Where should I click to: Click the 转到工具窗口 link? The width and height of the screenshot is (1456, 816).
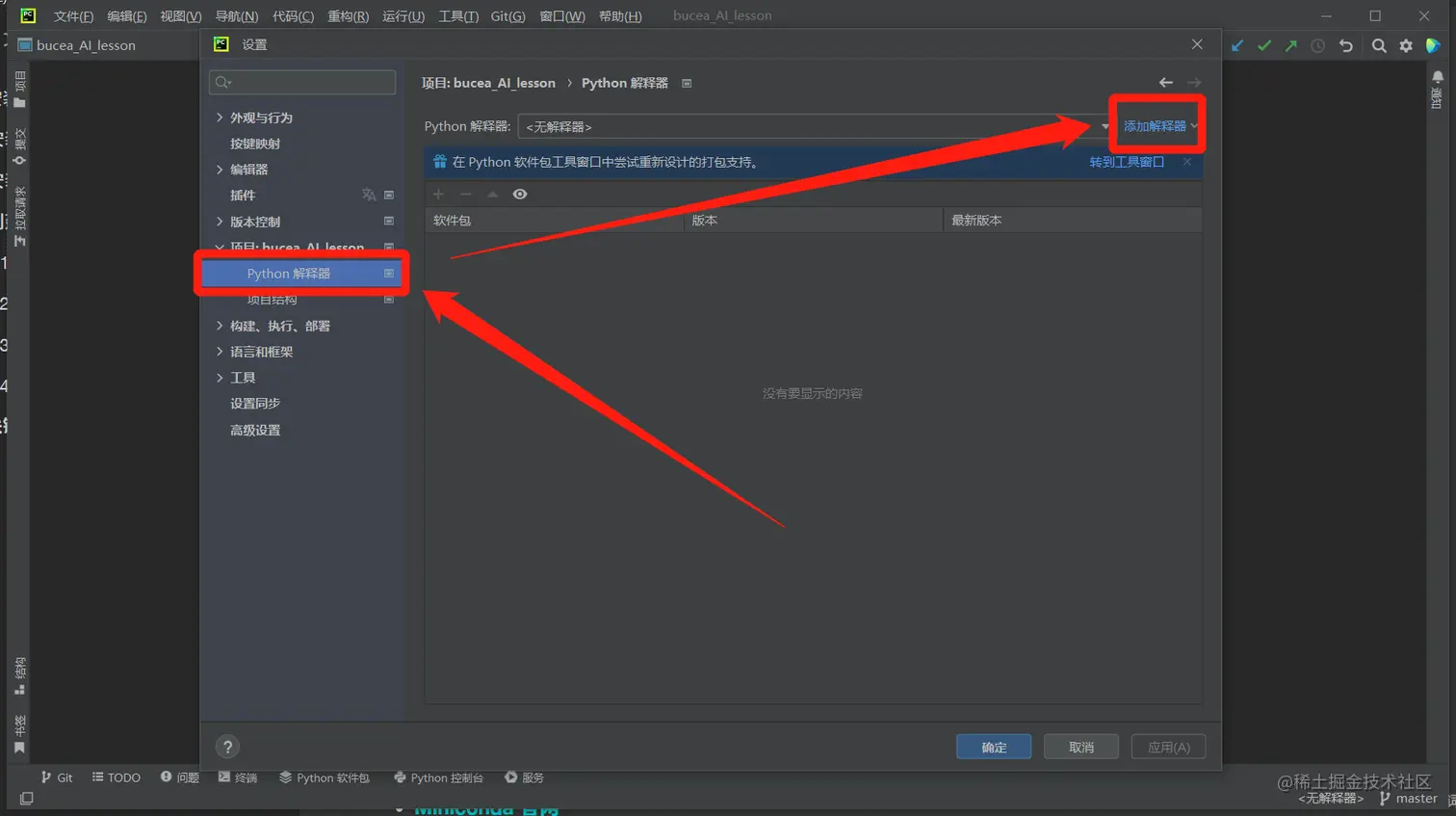(1127, 162)
